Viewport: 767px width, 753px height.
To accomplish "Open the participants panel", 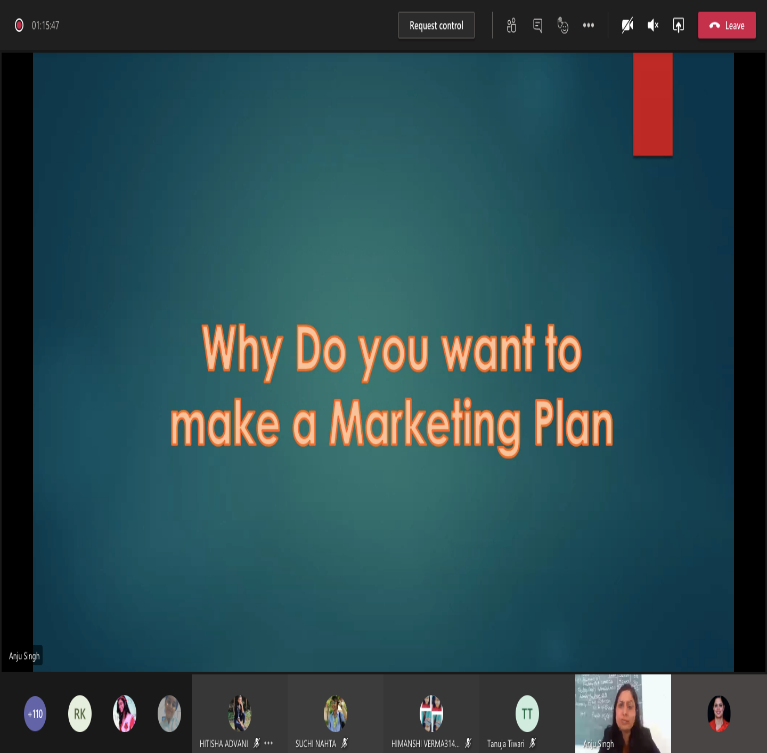I will click(511, 25).
